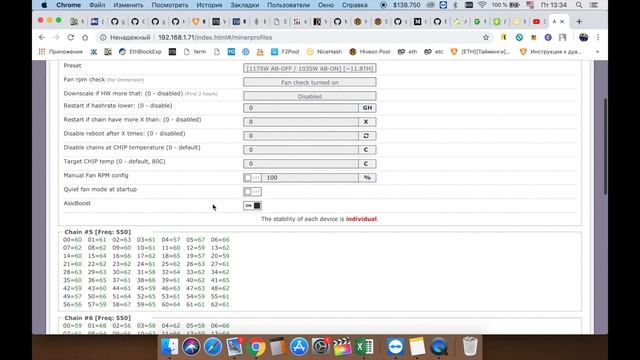The image size is (640, 360).
Task: Open the Preset dropdown
Action: (309, 69)
